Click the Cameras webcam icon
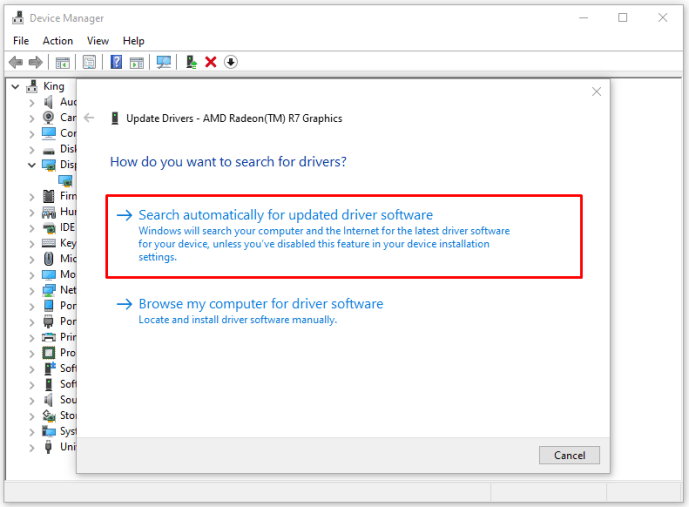This screenshot has height=507, width=689. [x=48, y=117]
